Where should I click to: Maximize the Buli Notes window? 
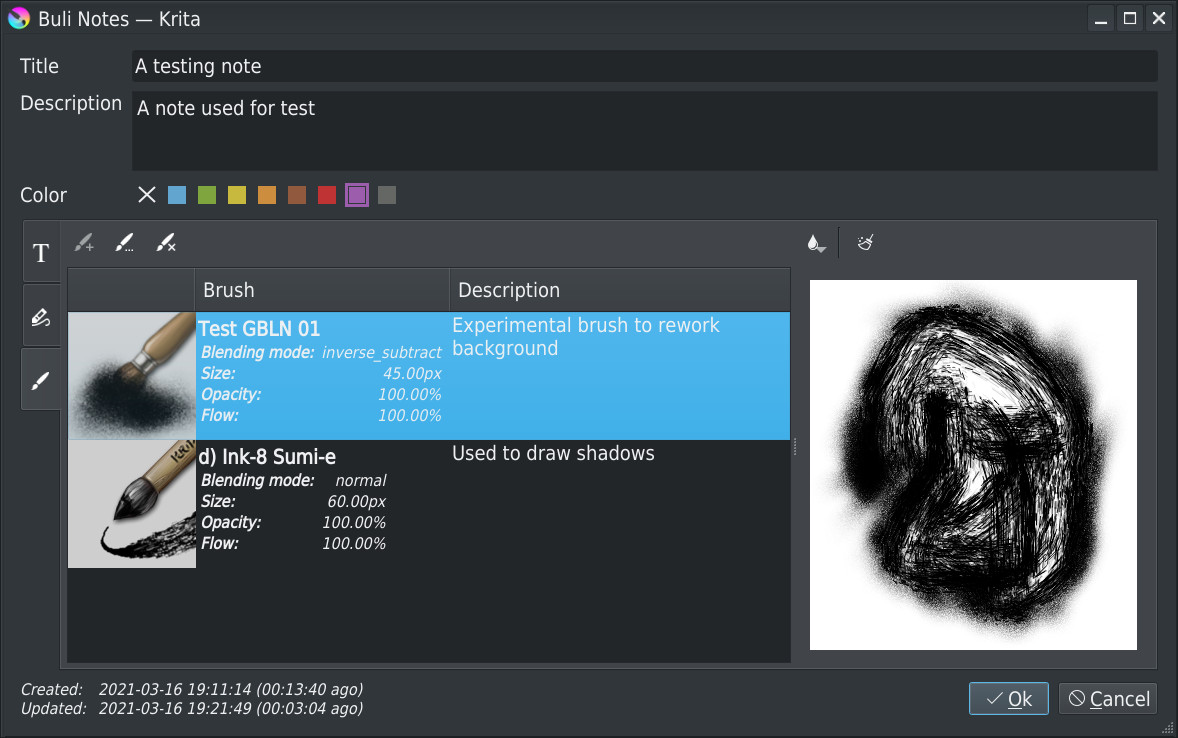tap(1129, 18)
